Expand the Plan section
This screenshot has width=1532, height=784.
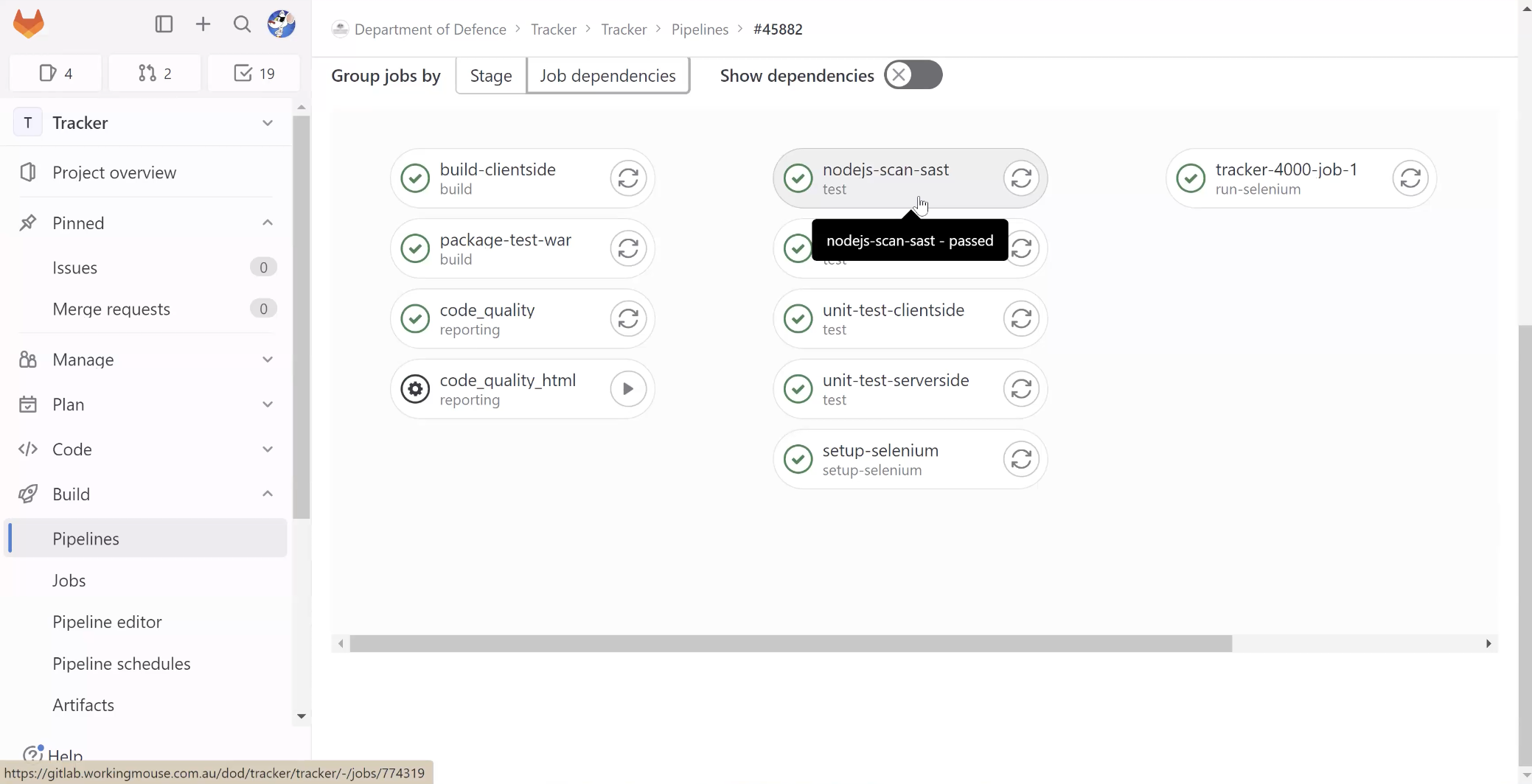(267, 405)
